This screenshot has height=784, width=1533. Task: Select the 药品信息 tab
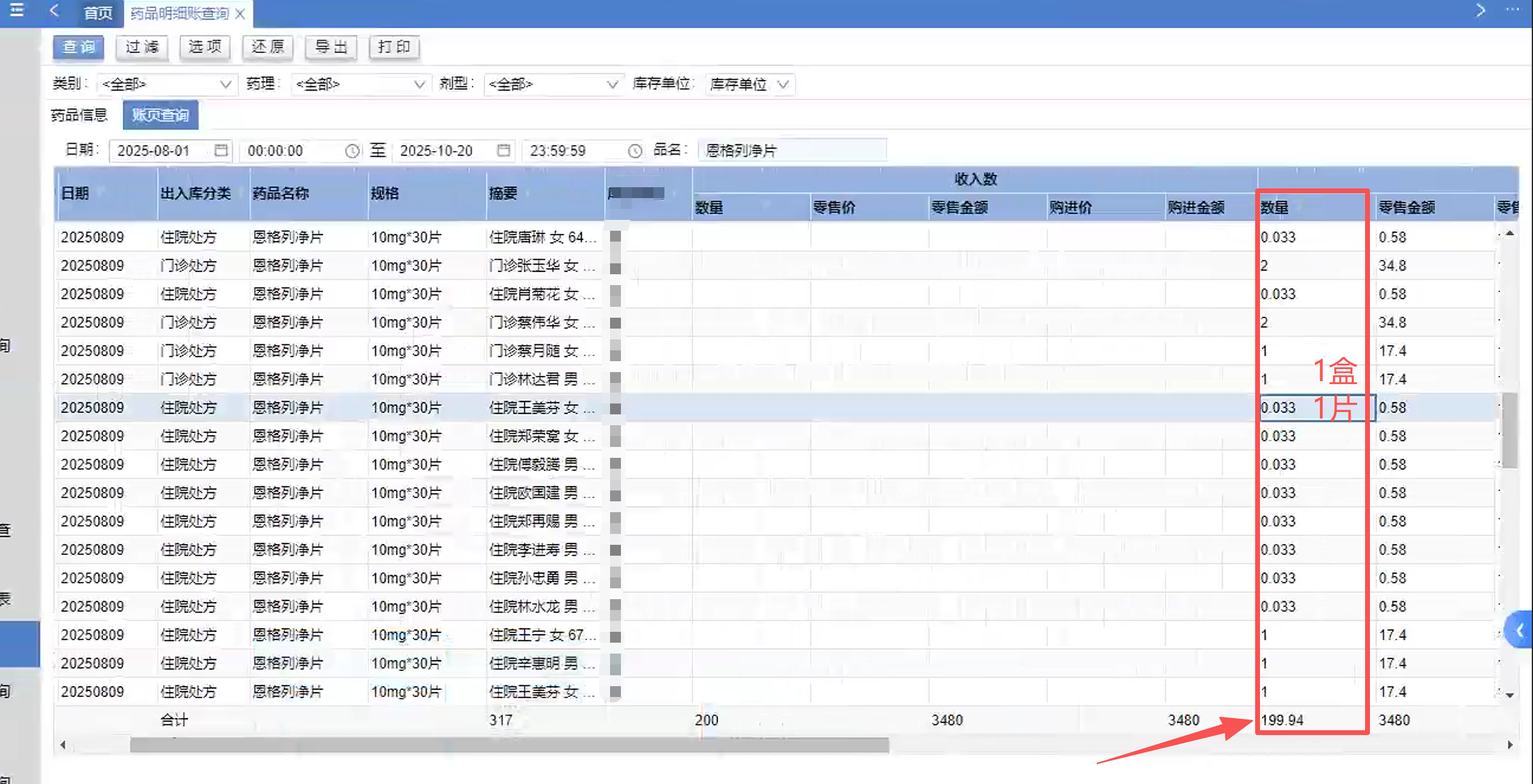pyautogui.click(x=79, y=115)
